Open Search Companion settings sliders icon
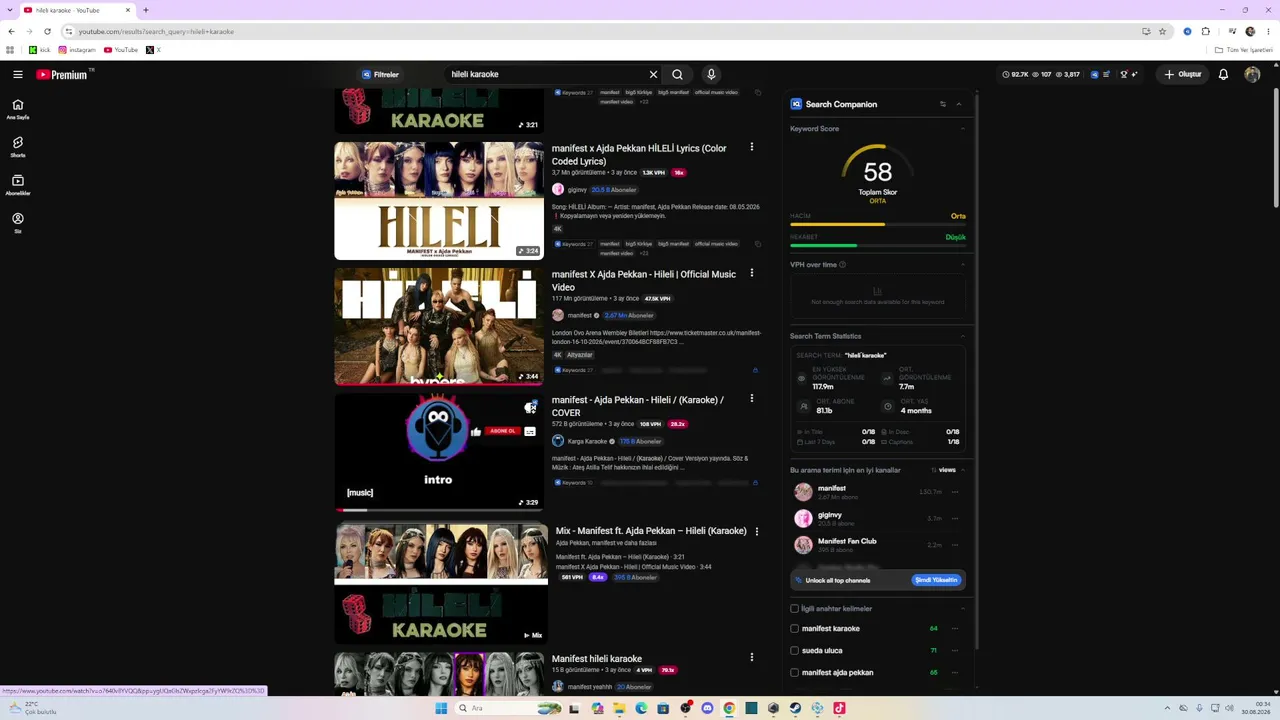The image size is (1280, 720). pyautogui.click(x=942, y=104)
